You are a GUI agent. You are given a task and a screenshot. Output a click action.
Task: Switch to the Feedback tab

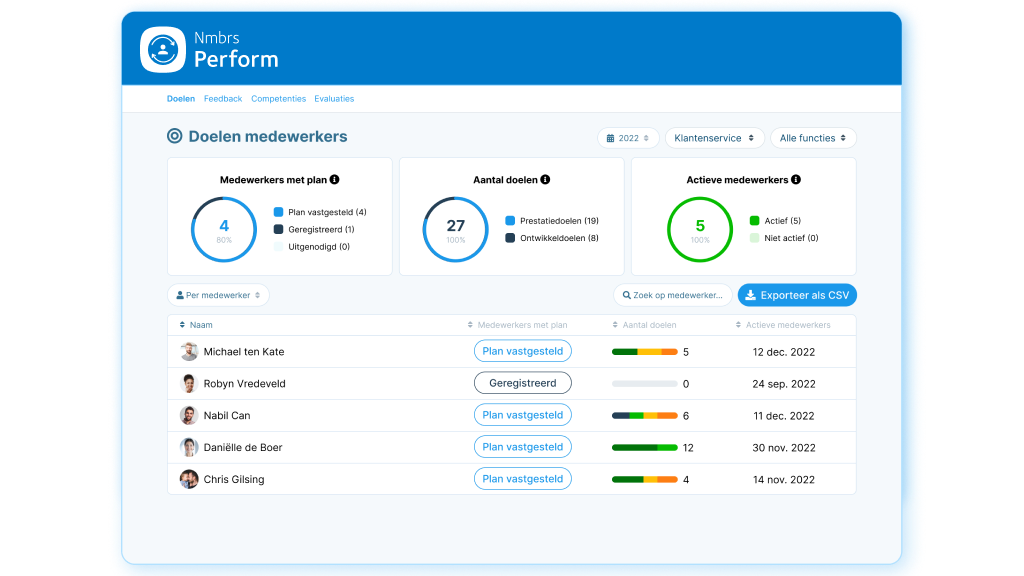[222, 98]
